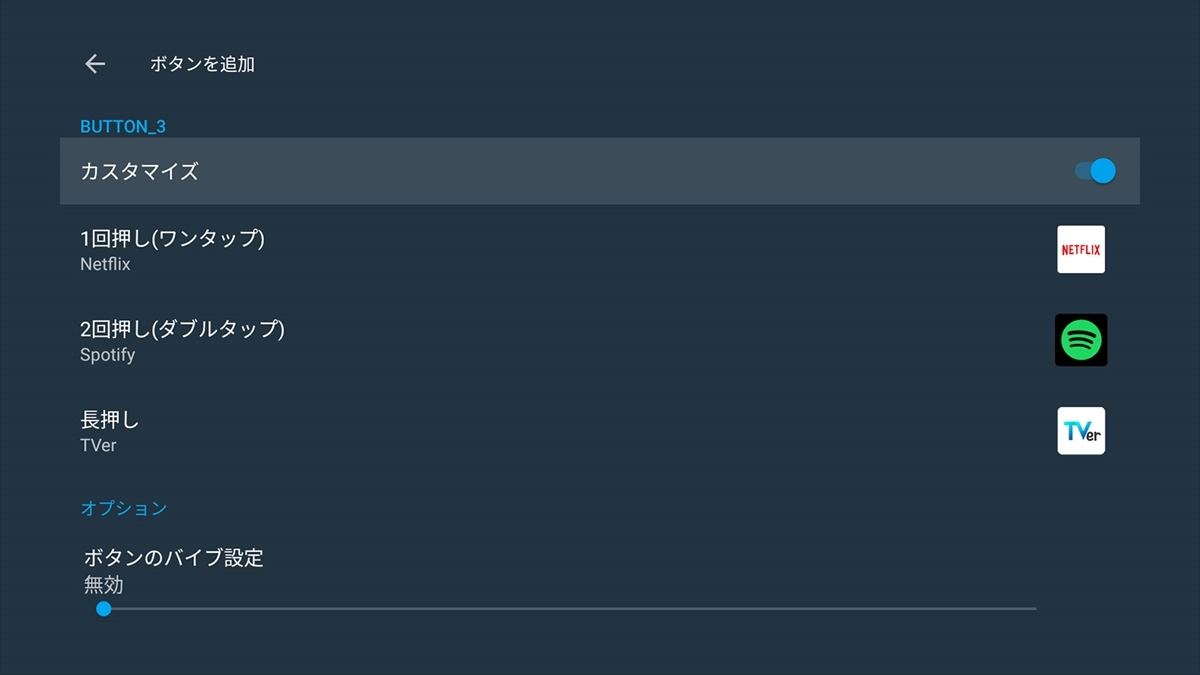Click the vibration slider handle
Screen dimensions: 1200x675
(103, 608)
